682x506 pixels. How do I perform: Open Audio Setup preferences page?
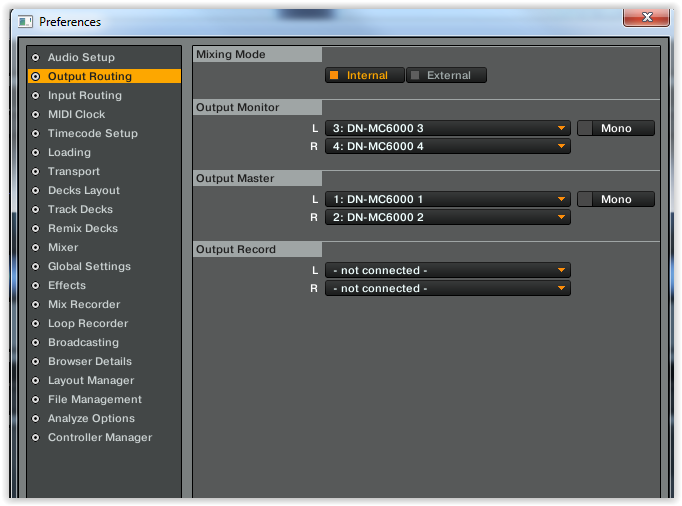coord(81,58)
